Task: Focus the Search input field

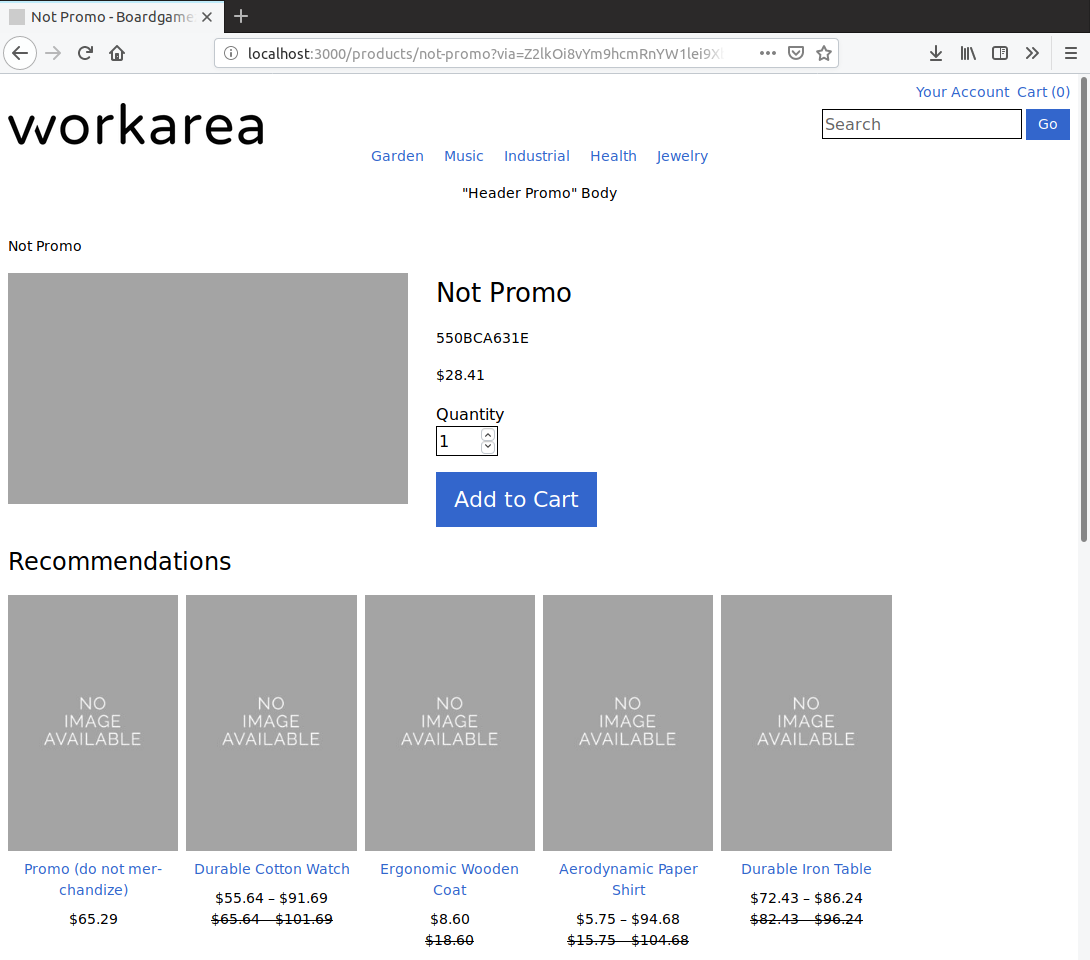Action: coord(921,124)
